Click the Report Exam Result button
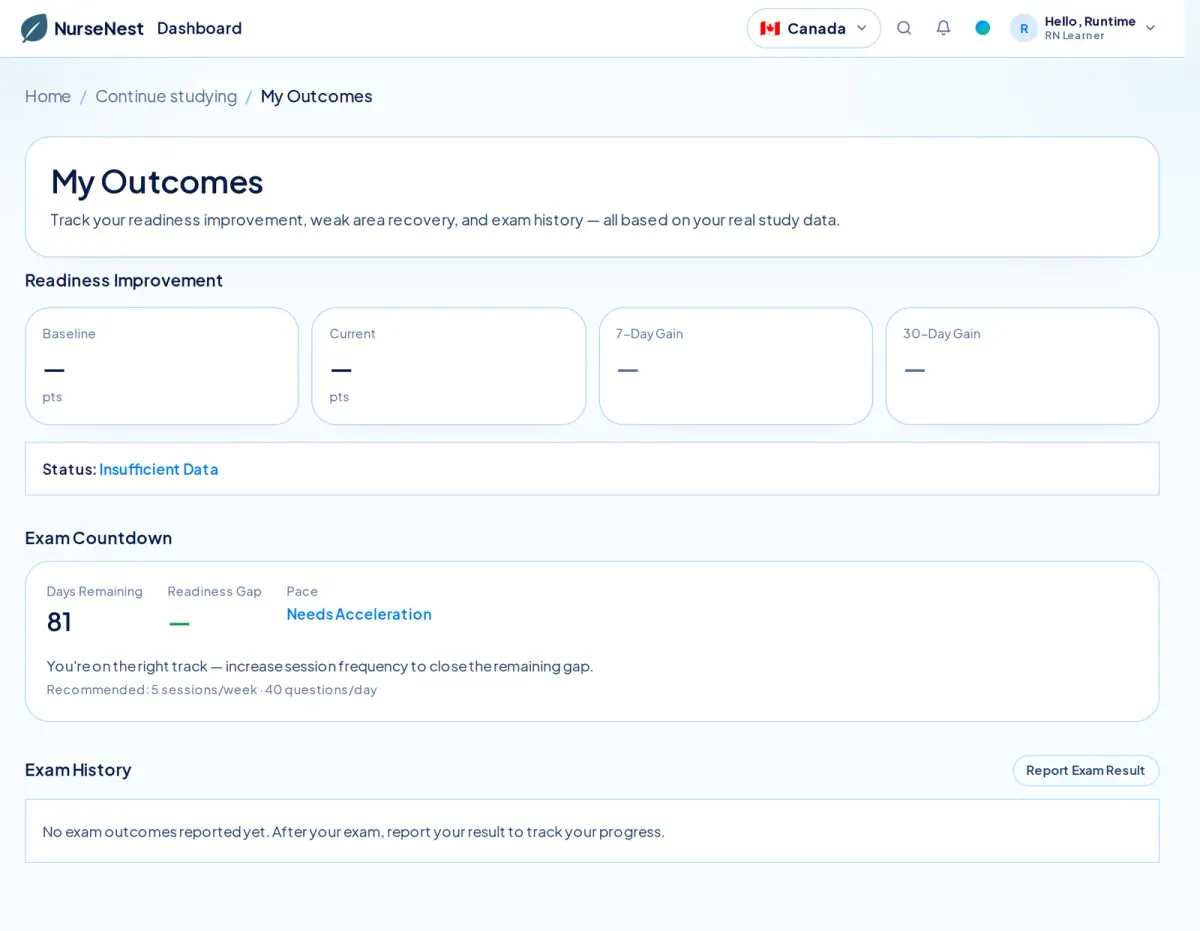This screenshot has height=931, width=1200. pos(1086,770)
